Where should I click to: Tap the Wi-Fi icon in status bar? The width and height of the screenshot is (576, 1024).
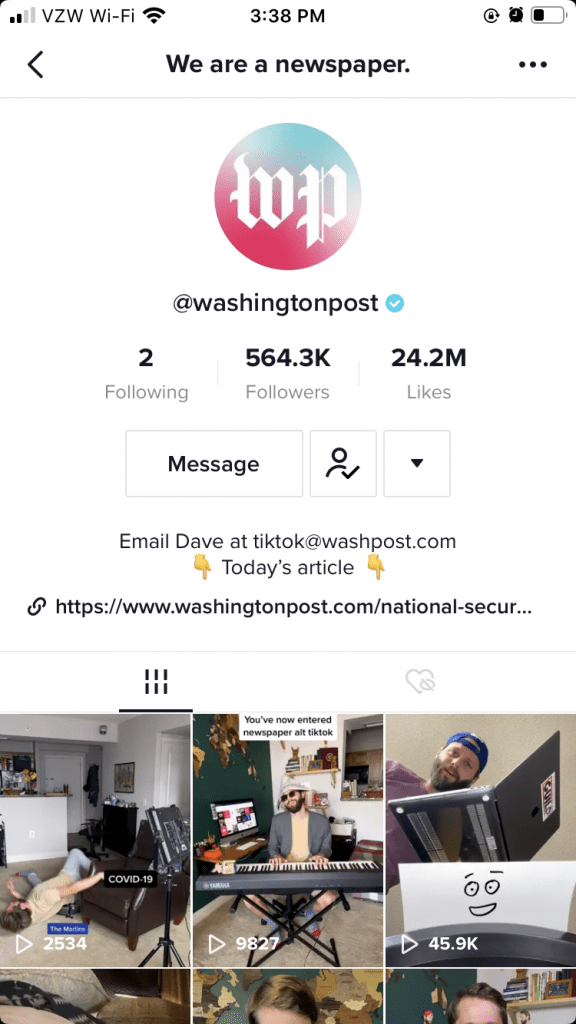point(154,15)
